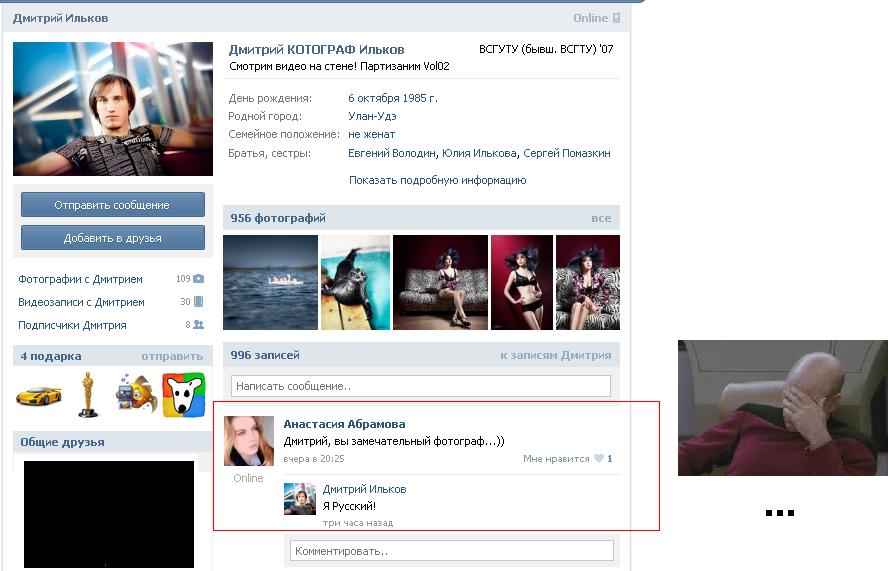Open Анастасия Абрамова profile name
The width and height of the screenshot is (888, 571).
coord(344,424)
